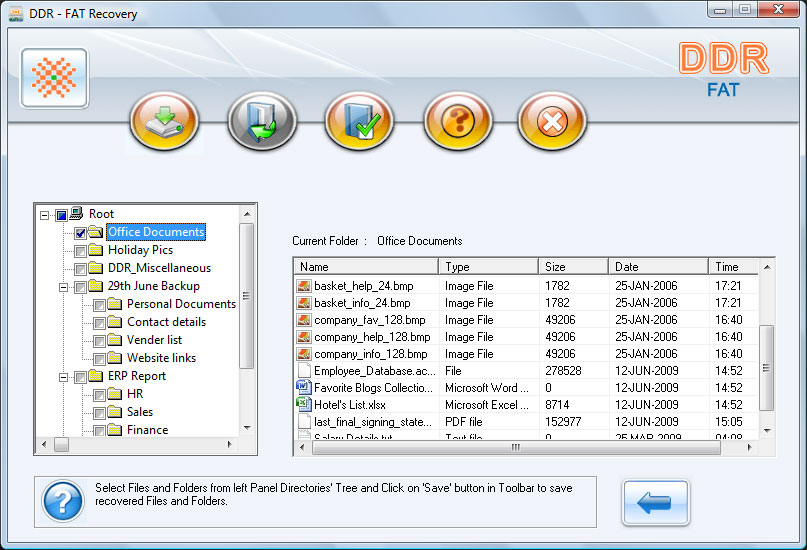The height and width of the screenshot is (550, 807).
Task: Sort by the Size column header
Action: point(573,267)
